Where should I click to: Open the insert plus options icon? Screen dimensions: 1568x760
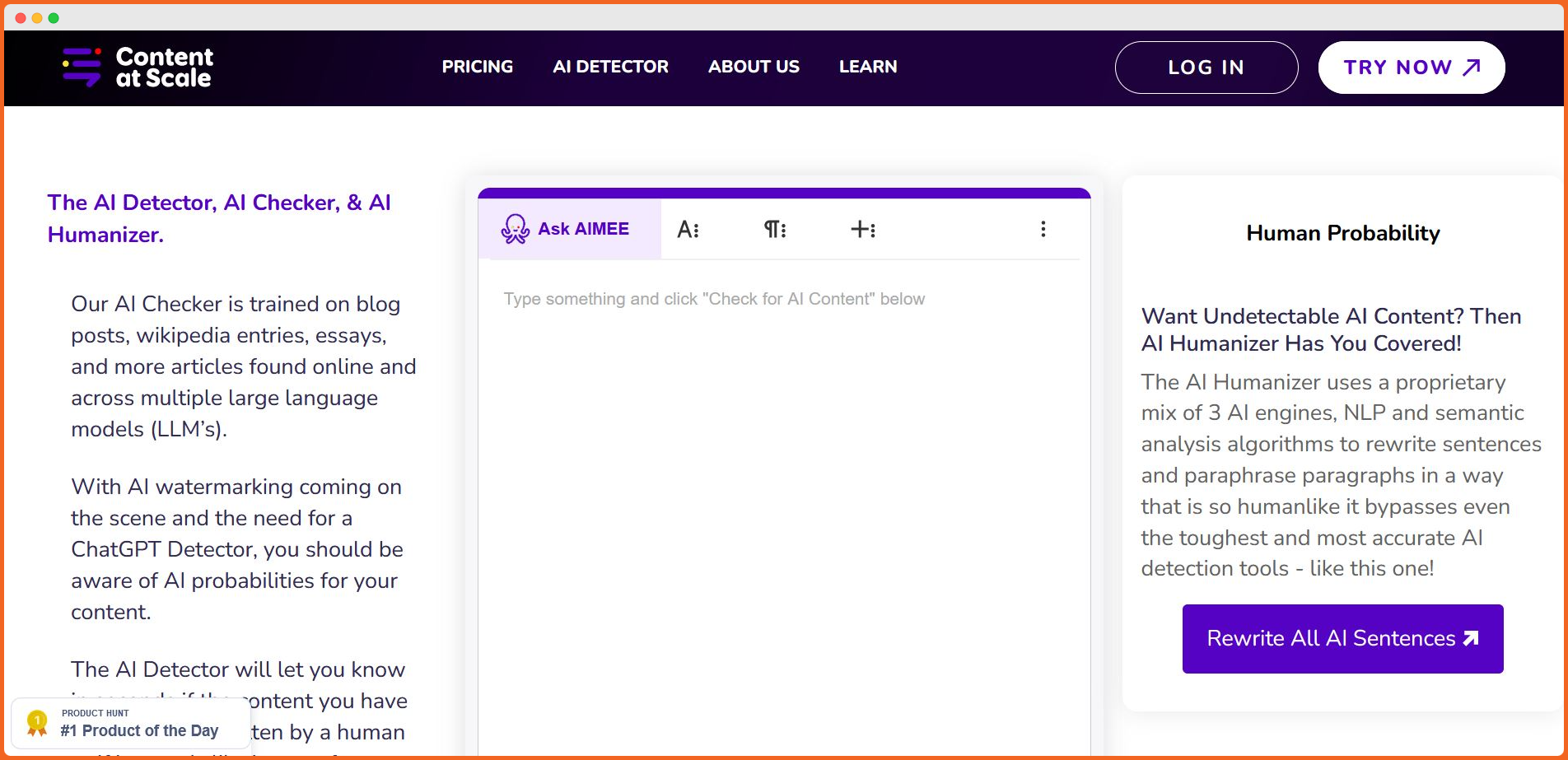(x=863, y=229)
